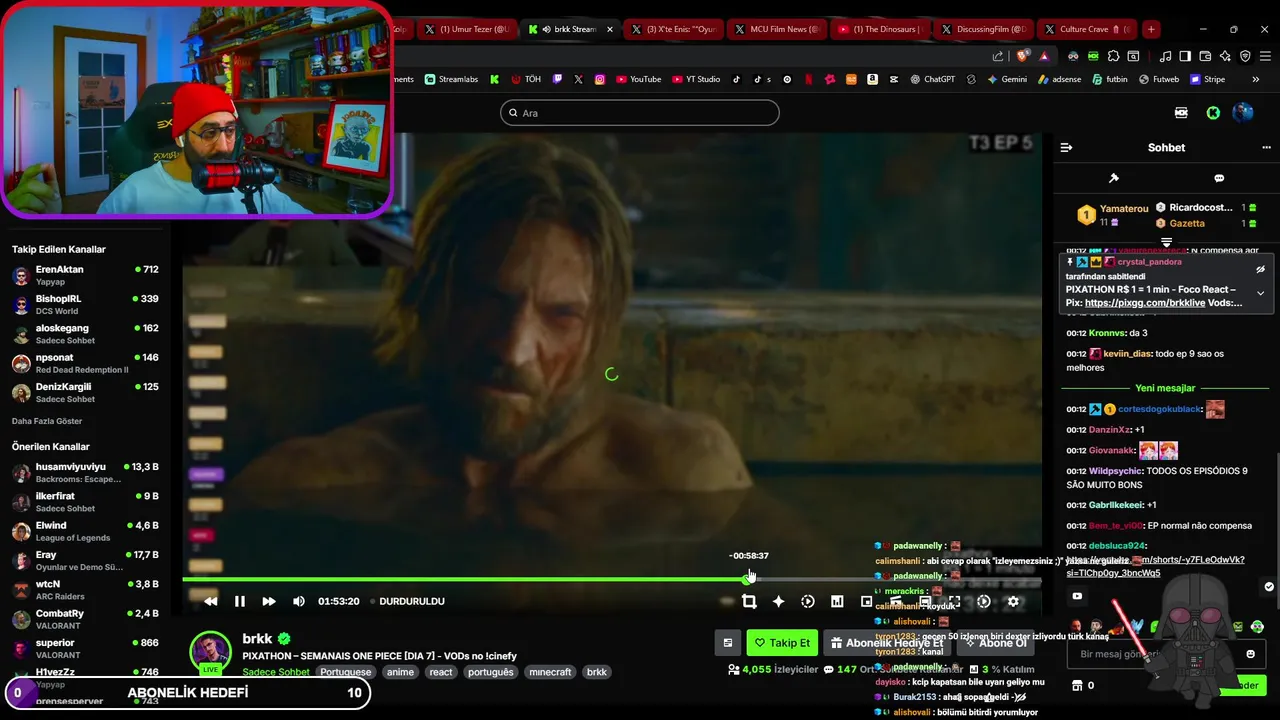Open husamviyuviyu recommended channel
Viewport: 1280px width, 720px height.
[85, 472]
